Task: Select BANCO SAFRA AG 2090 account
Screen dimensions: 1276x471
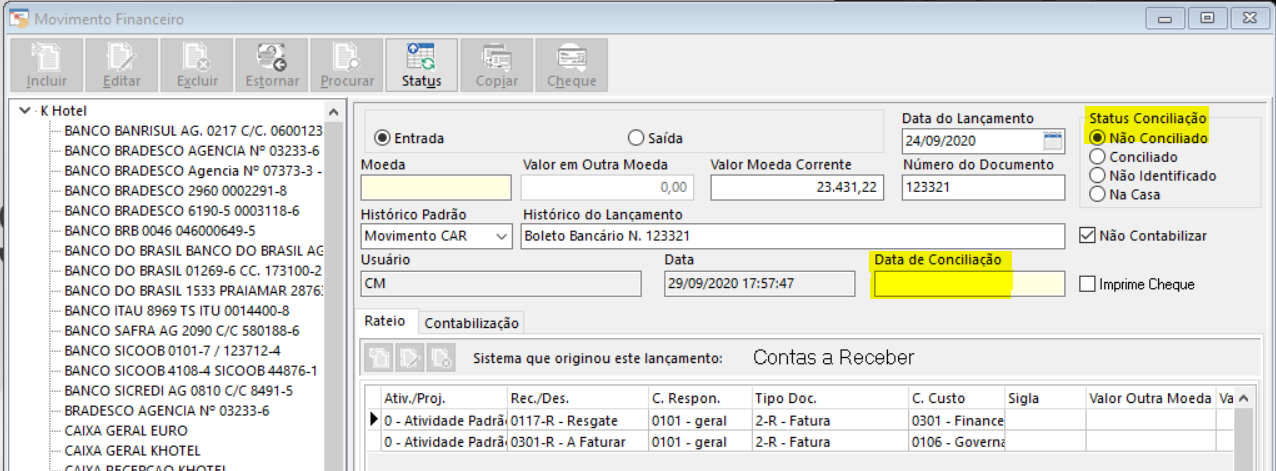Action: pyautogui.click(x=182, y=331)
